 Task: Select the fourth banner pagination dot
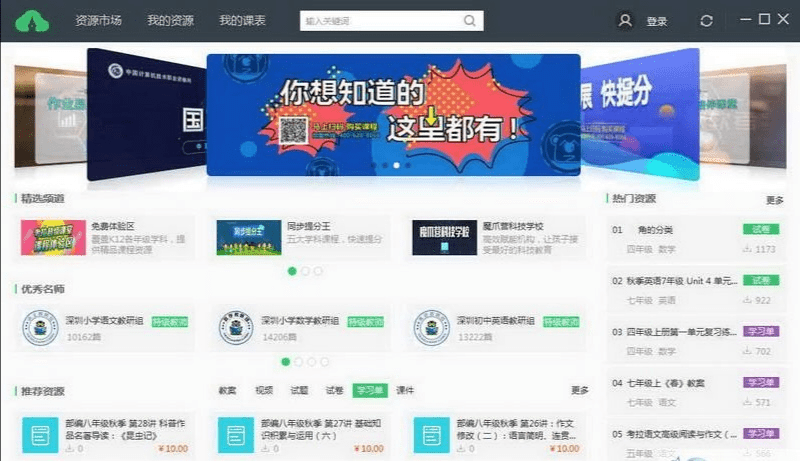click(x=408, y=165)
